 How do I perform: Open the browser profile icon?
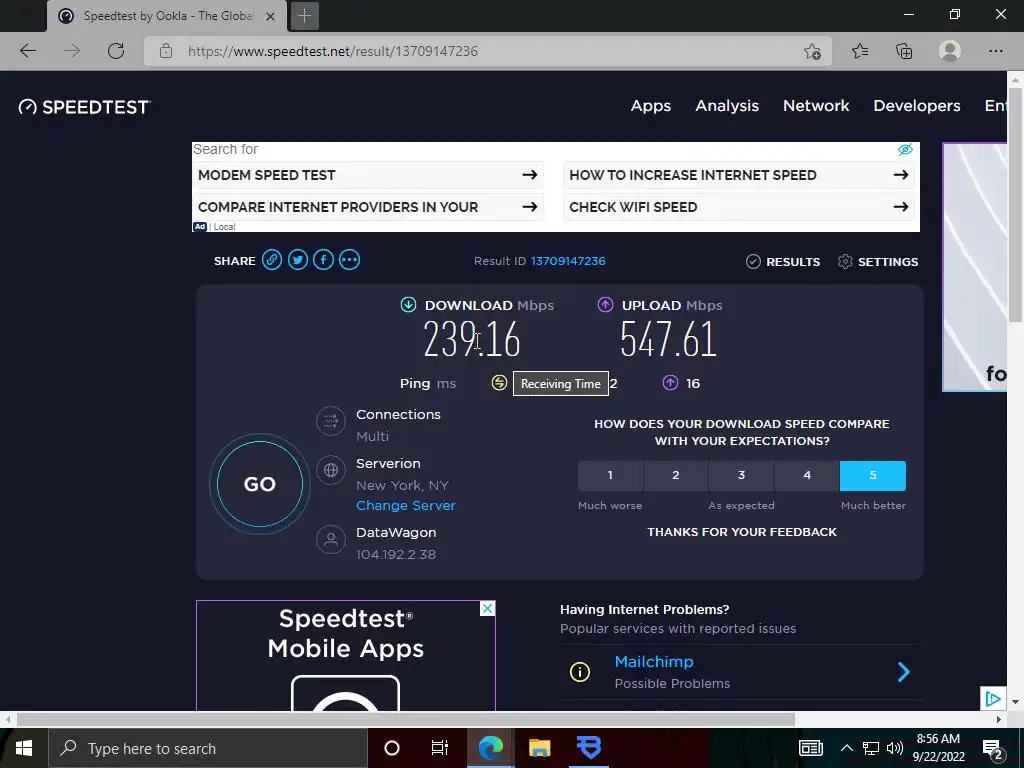pos(950,51)
